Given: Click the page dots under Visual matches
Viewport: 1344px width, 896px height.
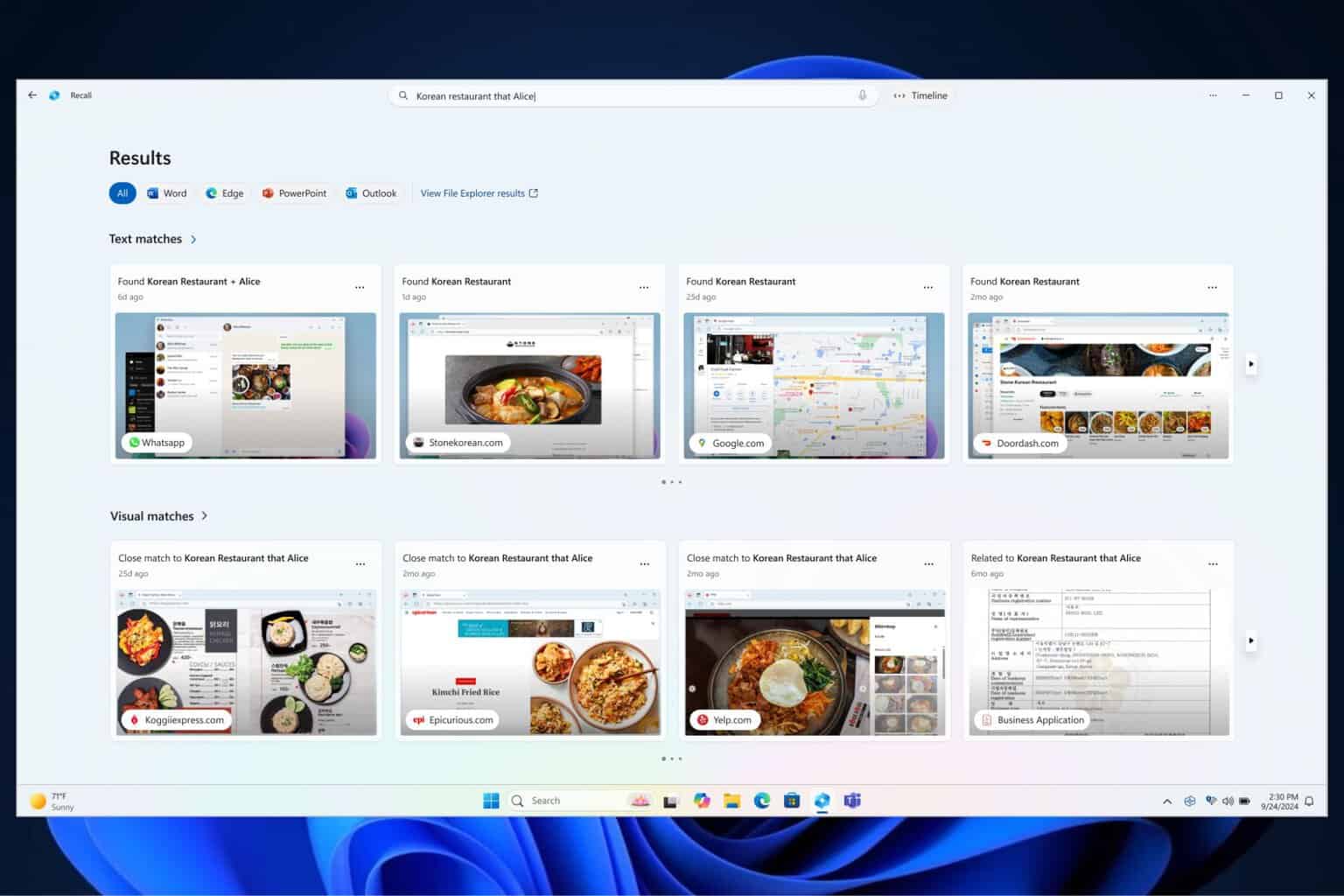Looking at the screenshot, I should (671, 759).
